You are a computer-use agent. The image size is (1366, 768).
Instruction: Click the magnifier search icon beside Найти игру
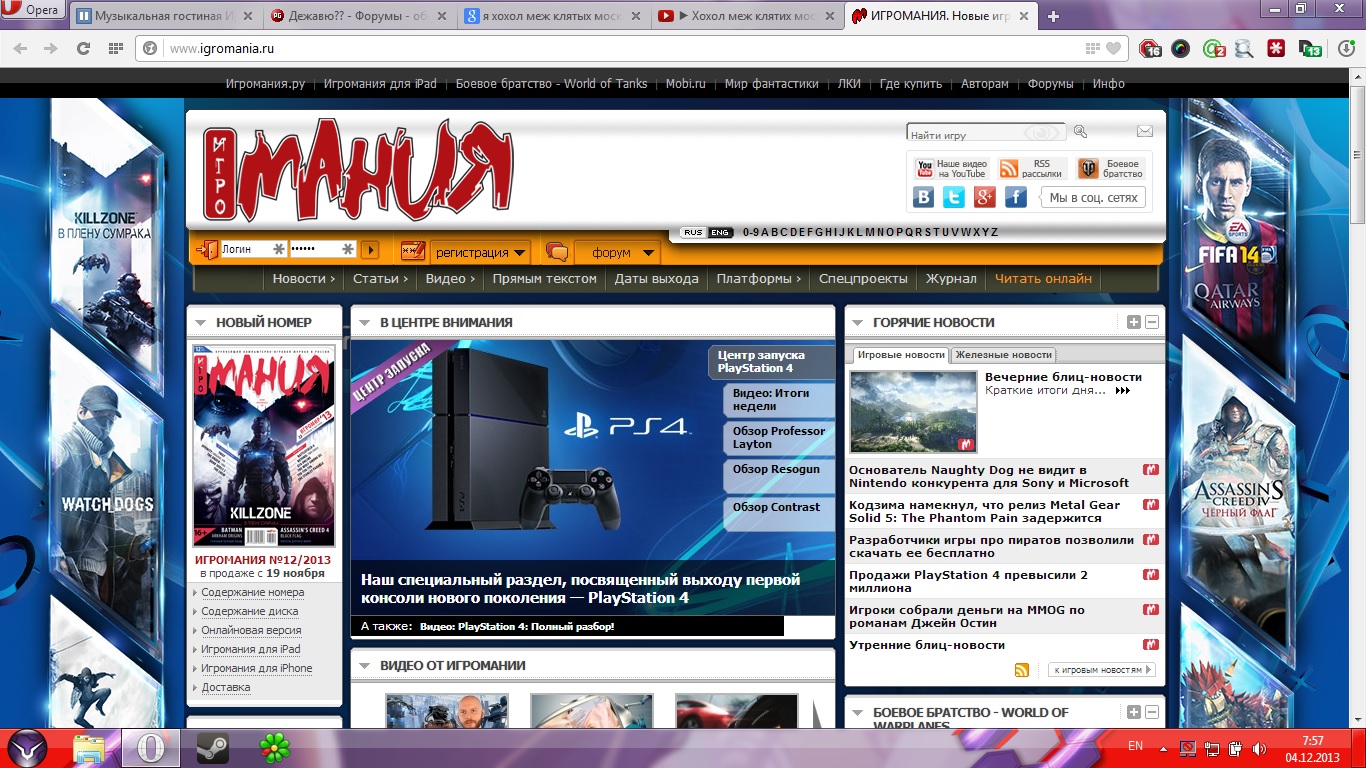pyautogui.click(x=1080, y=131)
